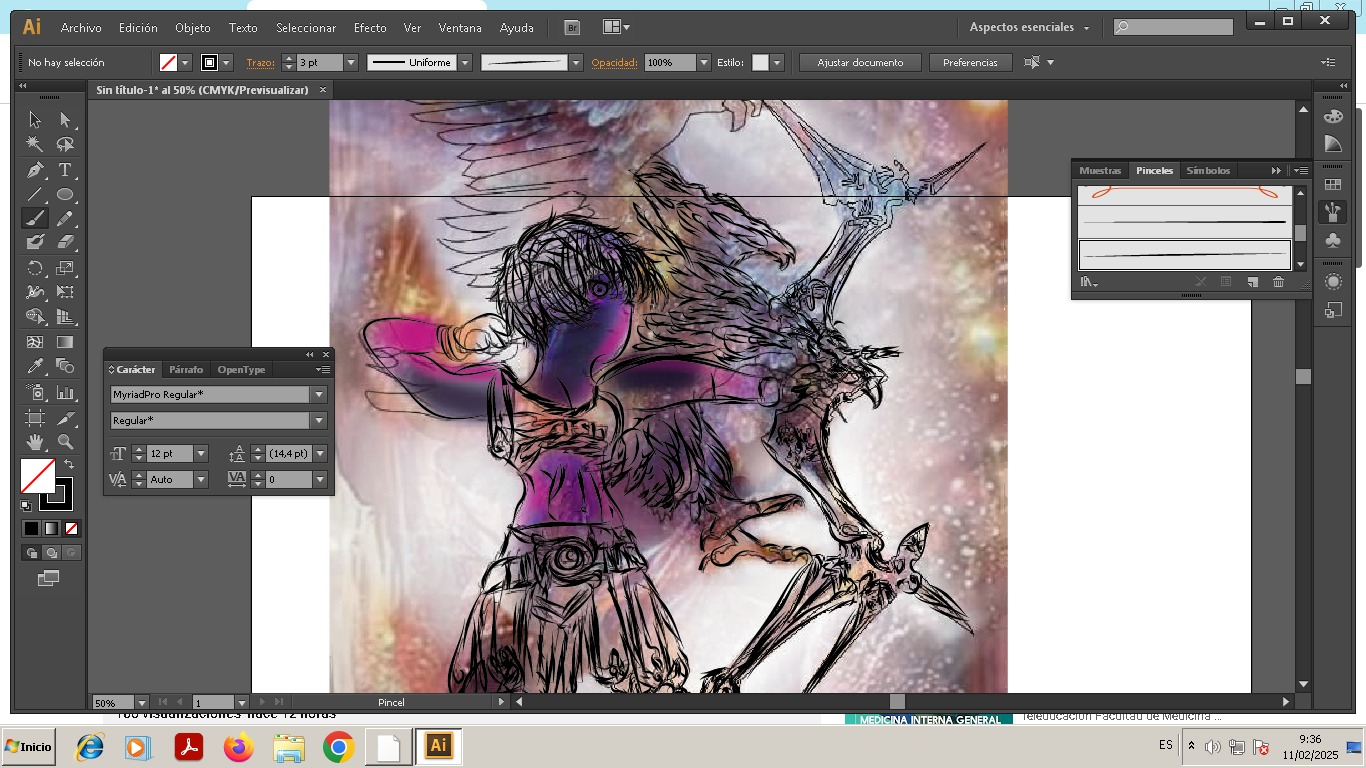Click Ajustar documento button

(x=860, y=62)
